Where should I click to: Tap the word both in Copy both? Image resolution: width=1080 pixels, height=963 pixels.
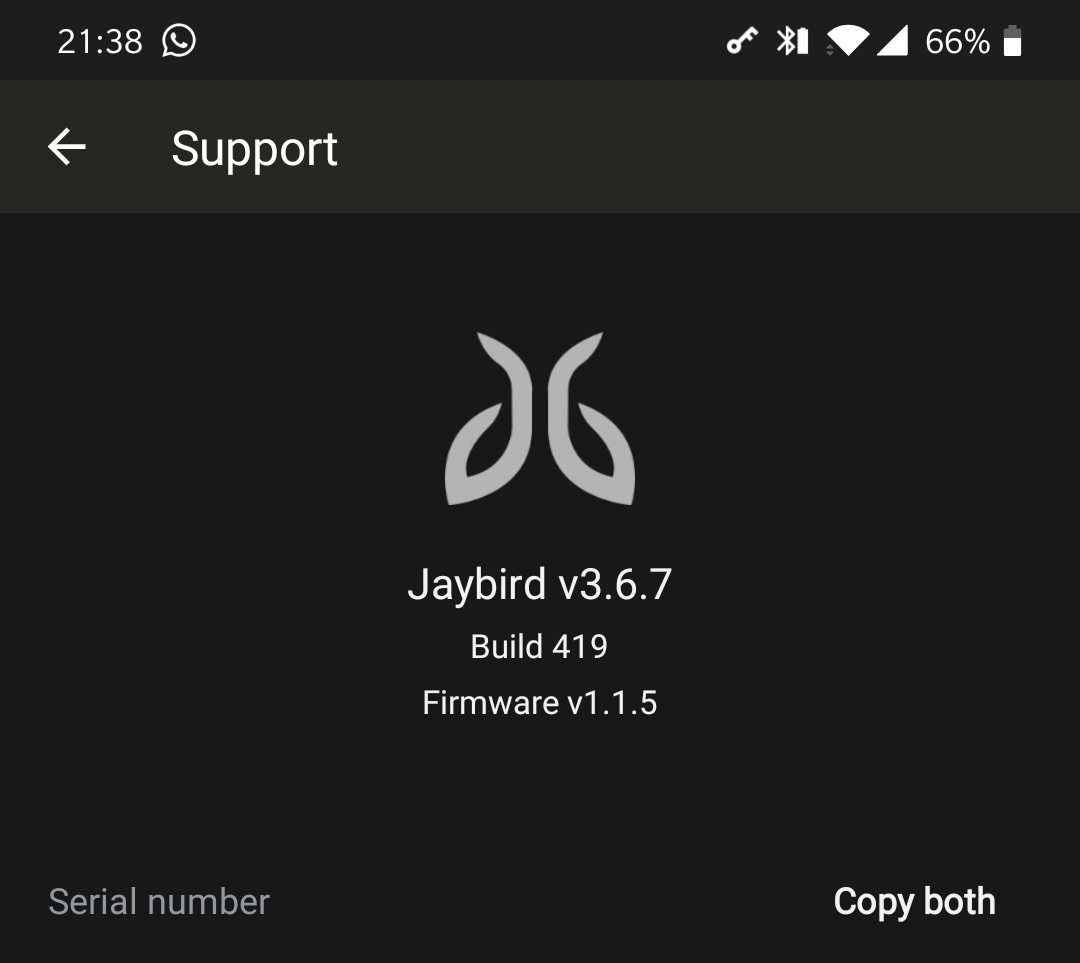[x=959, y=901]
